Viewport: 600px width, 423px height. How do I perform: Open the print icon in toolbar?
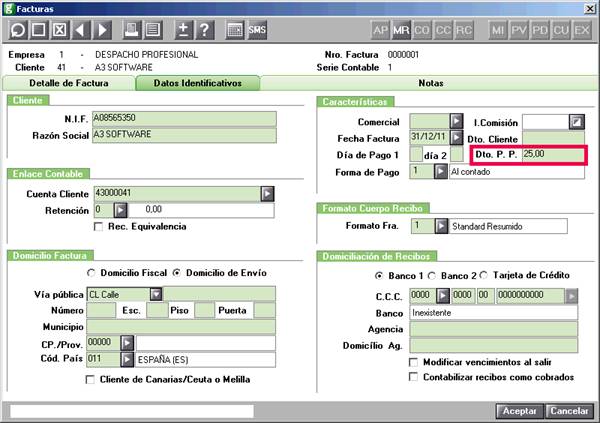[x=131, y=29]
